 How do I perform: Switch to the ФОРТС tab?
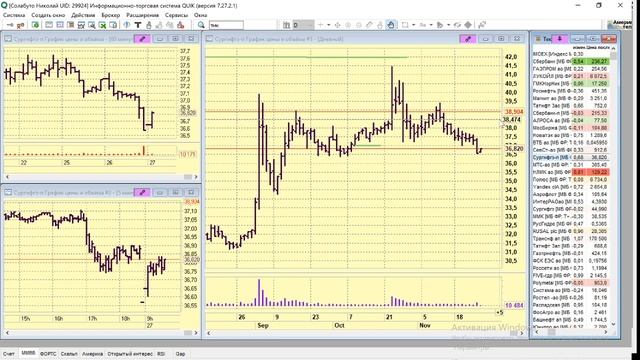click(48, 354)
